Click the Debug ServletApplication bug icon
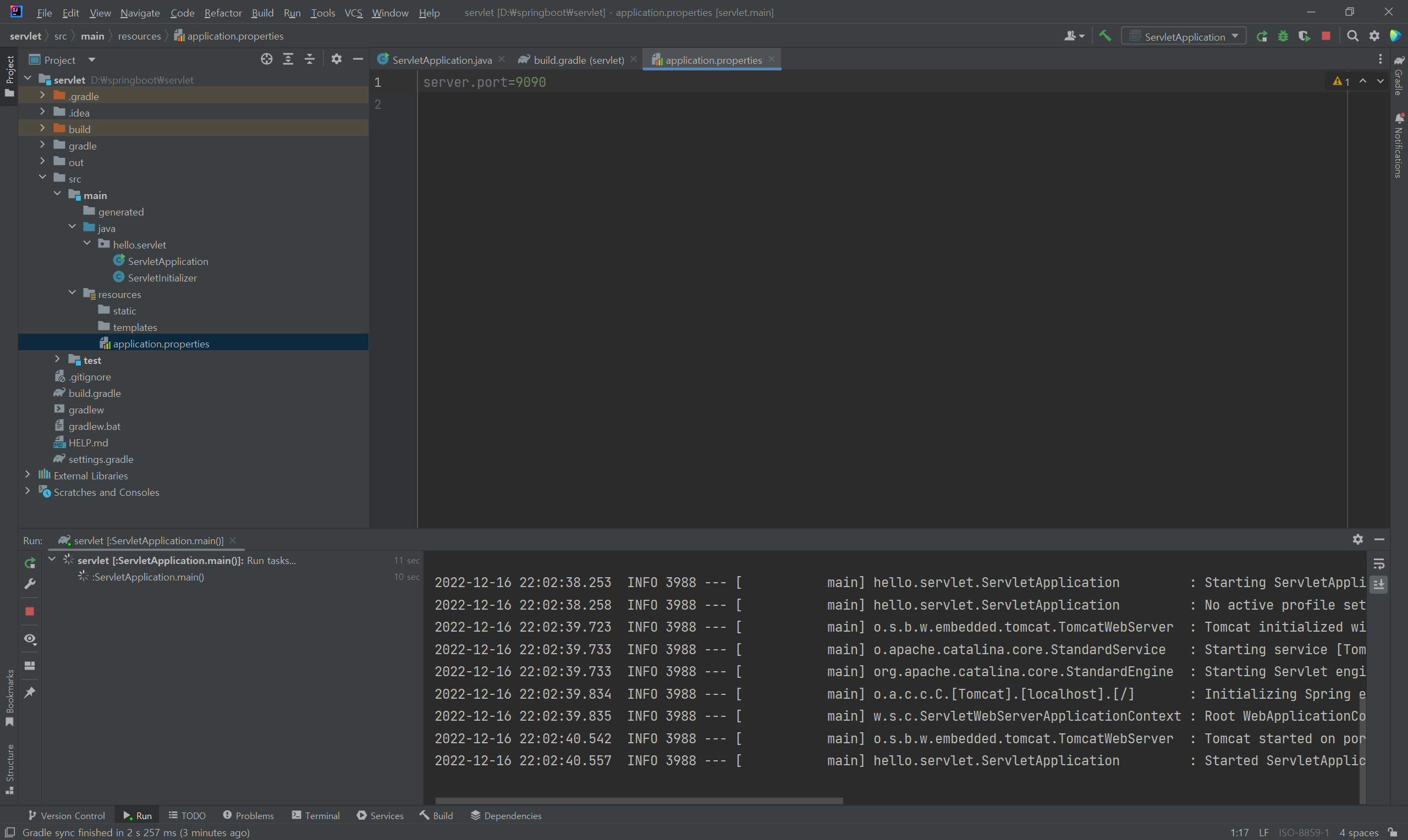This screenshot has height=840, width=1408. (x=1283, y=36)
